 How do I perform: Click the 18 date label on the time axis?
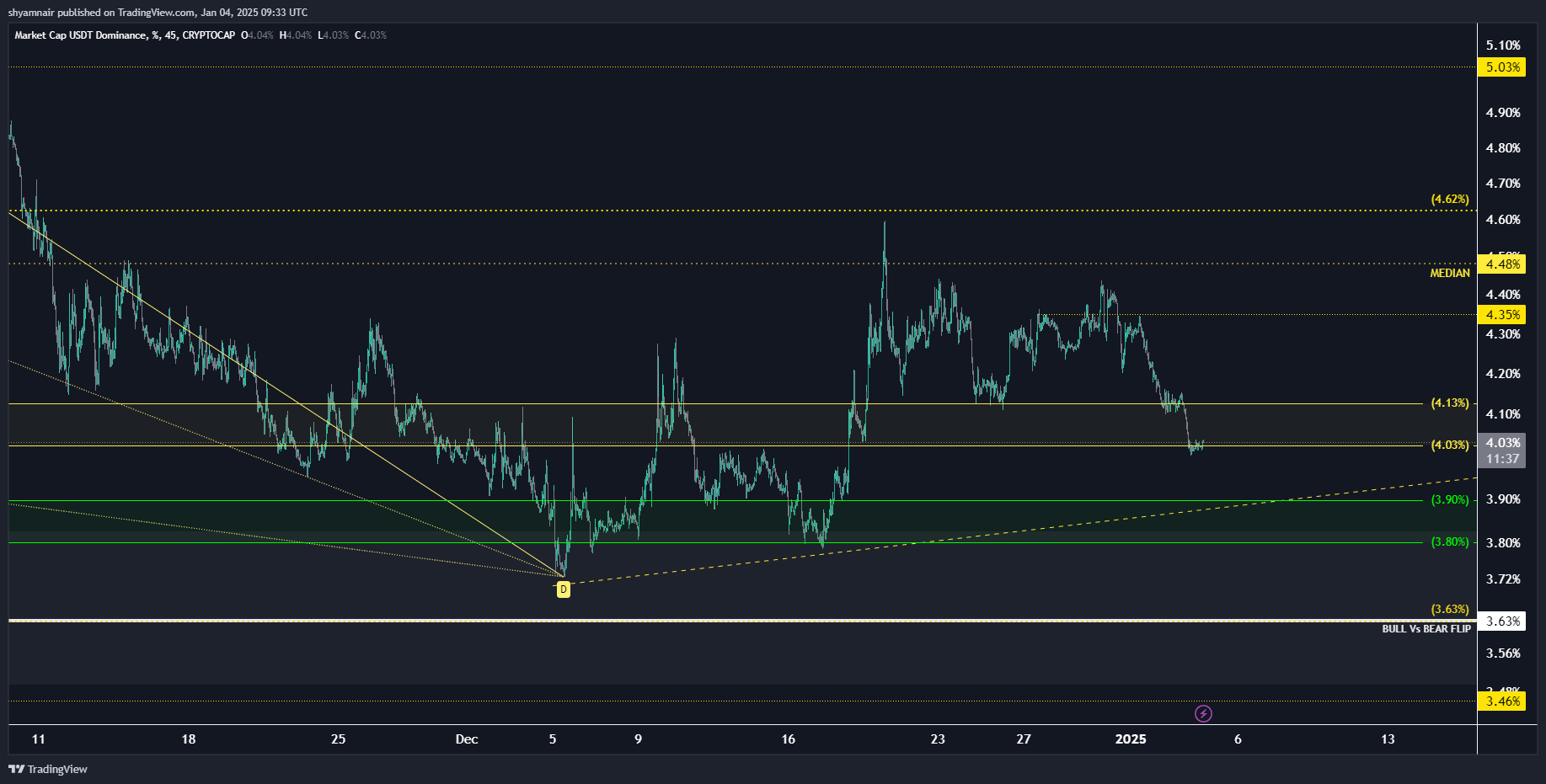[189, 739]
